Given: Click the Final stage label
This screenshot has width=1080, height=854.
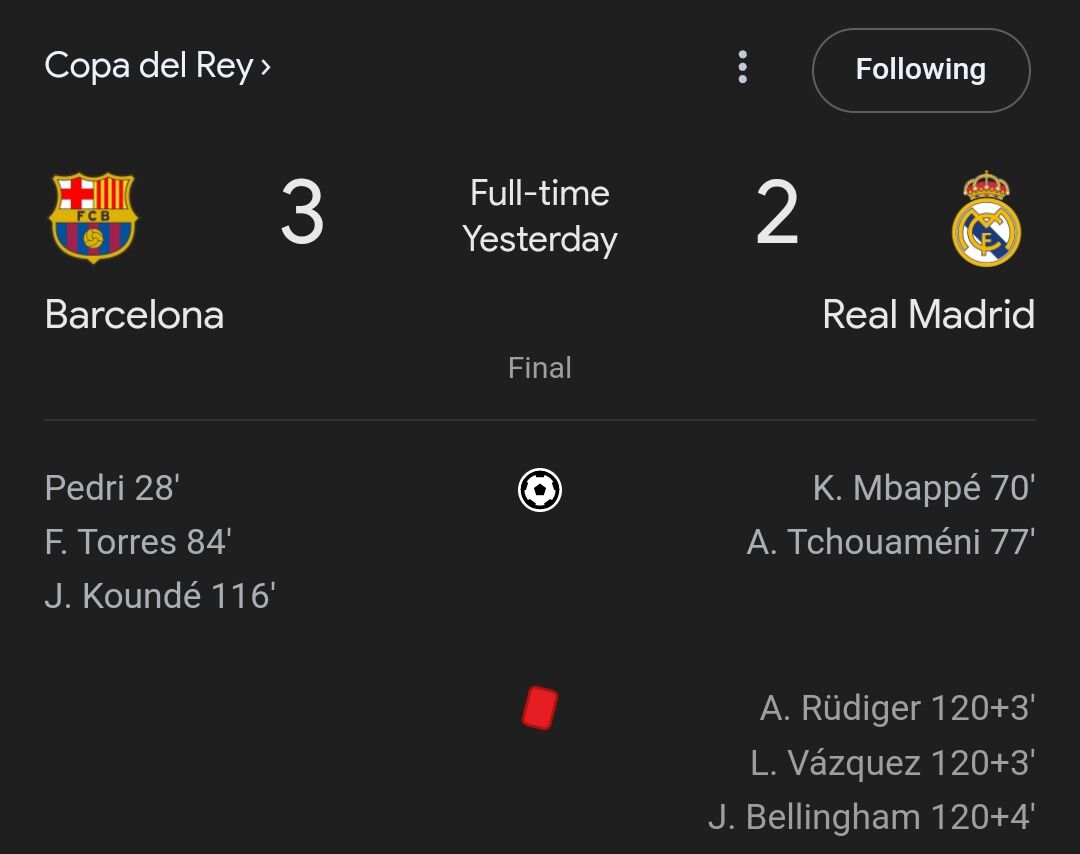Looking at the screenshot, I should 540,368.
